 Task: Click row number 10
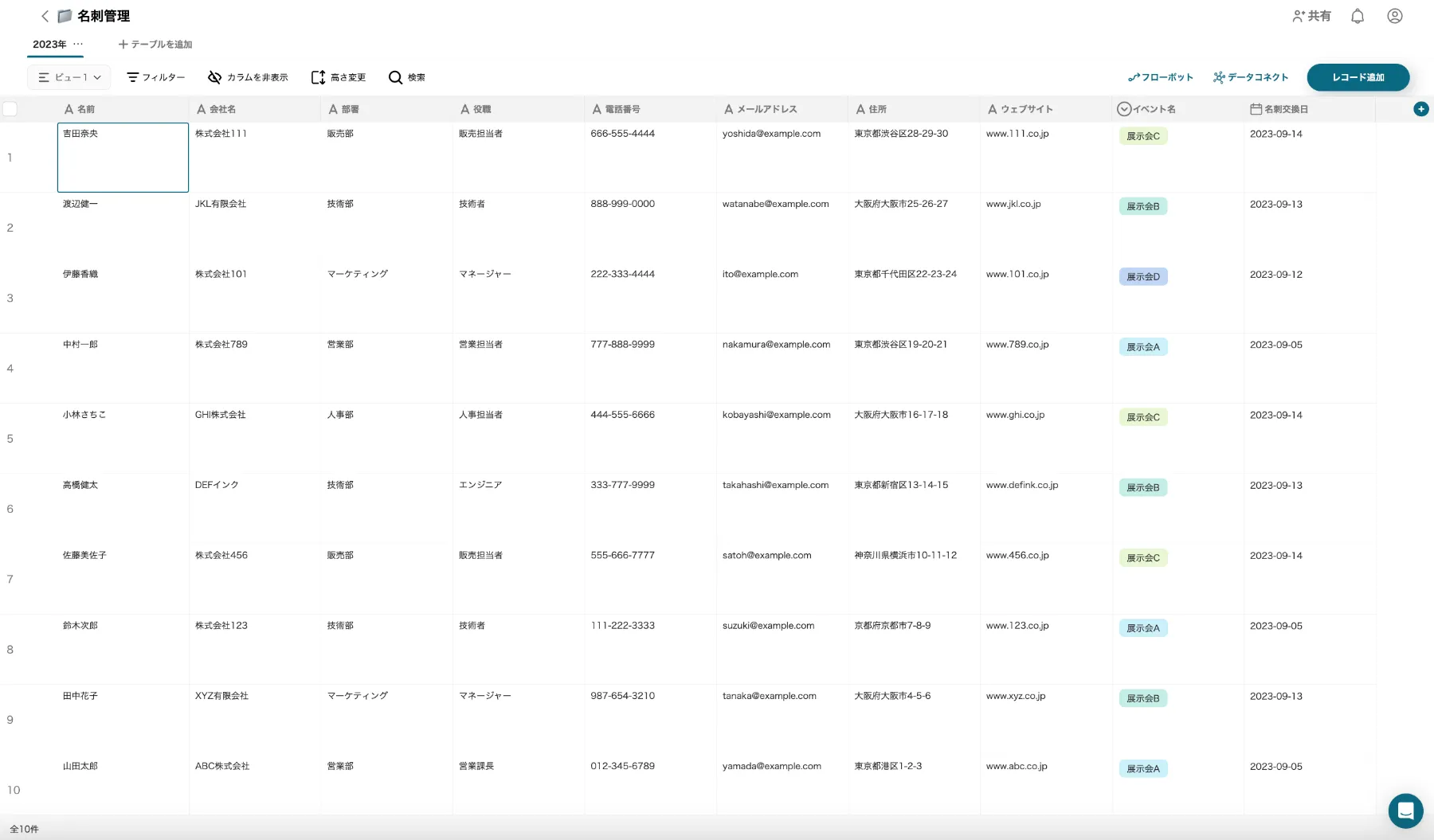point(14,790)
